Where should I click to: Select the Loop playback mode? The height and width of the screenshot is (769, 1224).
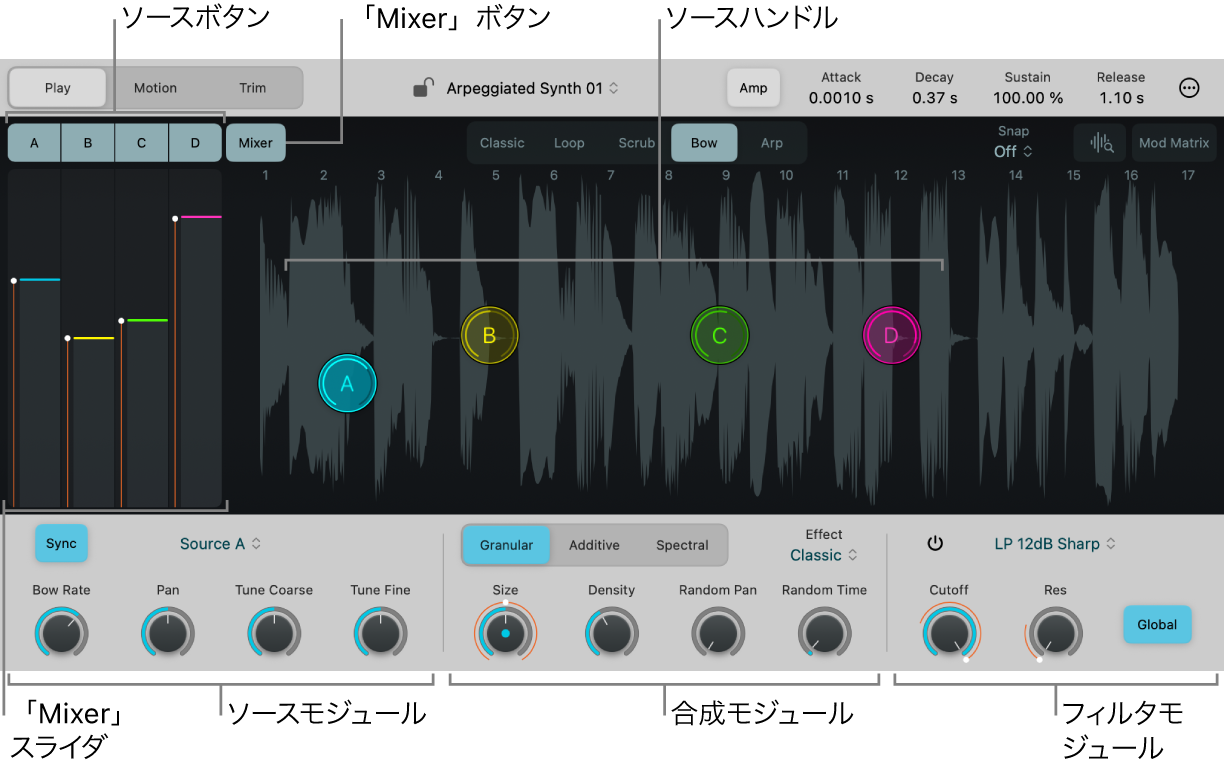(x=569, y=143)
